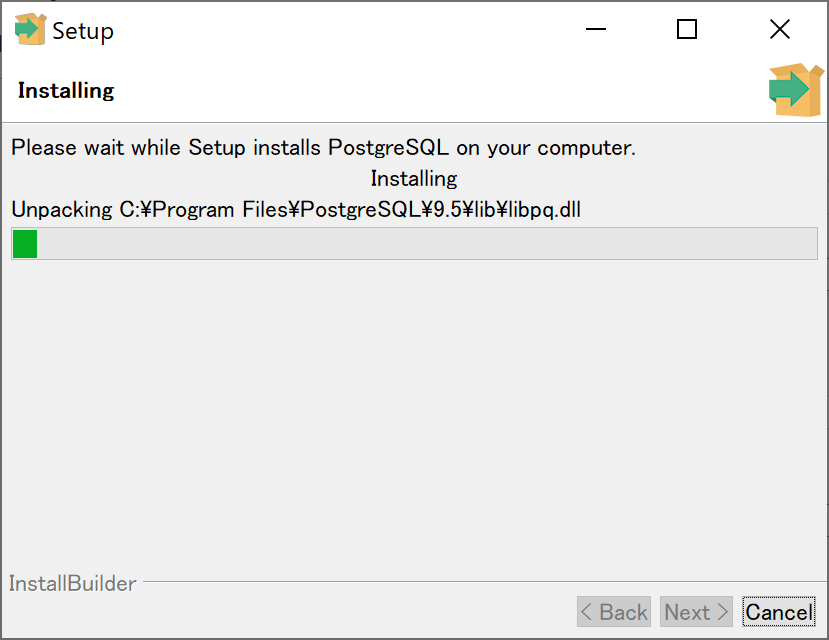829x640 pixels.
Task: Click the centered Installing status label
Action: [x=413, y=178]
